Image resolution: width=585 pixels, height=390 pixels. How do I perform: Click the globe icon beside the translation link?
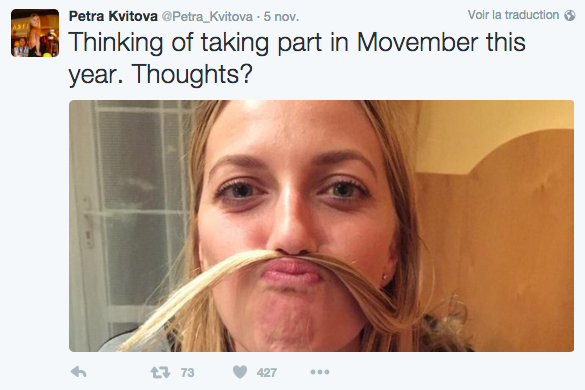[x=570, y=15]
